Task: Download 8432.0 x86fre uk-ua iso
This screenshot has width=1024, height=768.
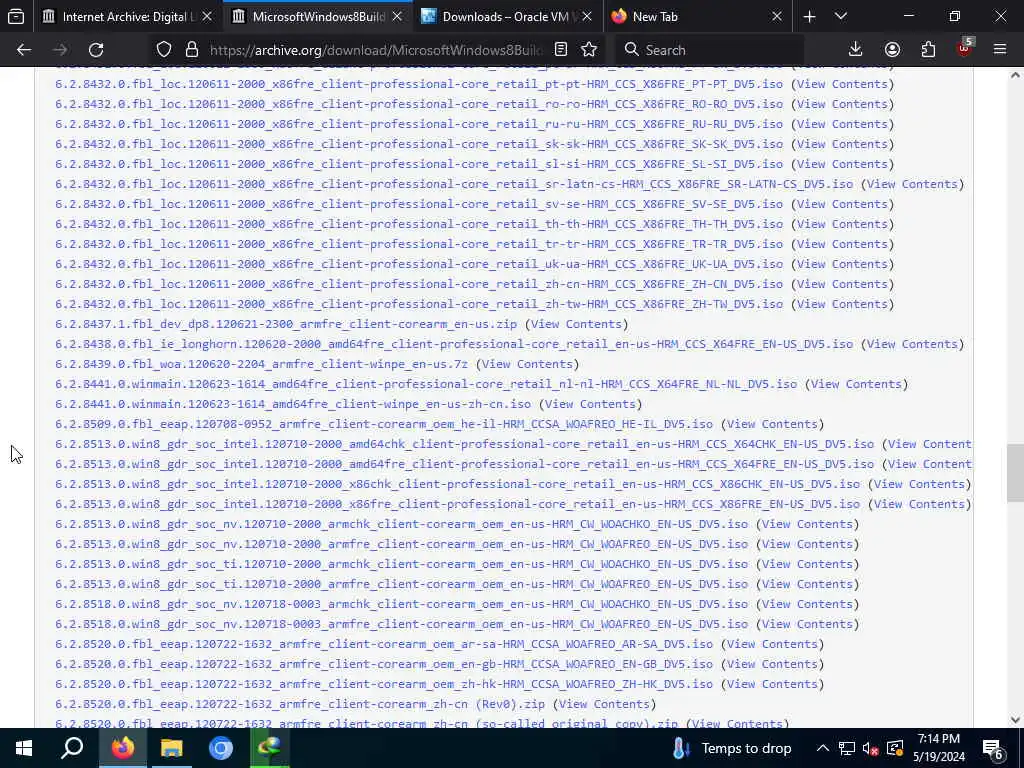Action: coord(419,264)
